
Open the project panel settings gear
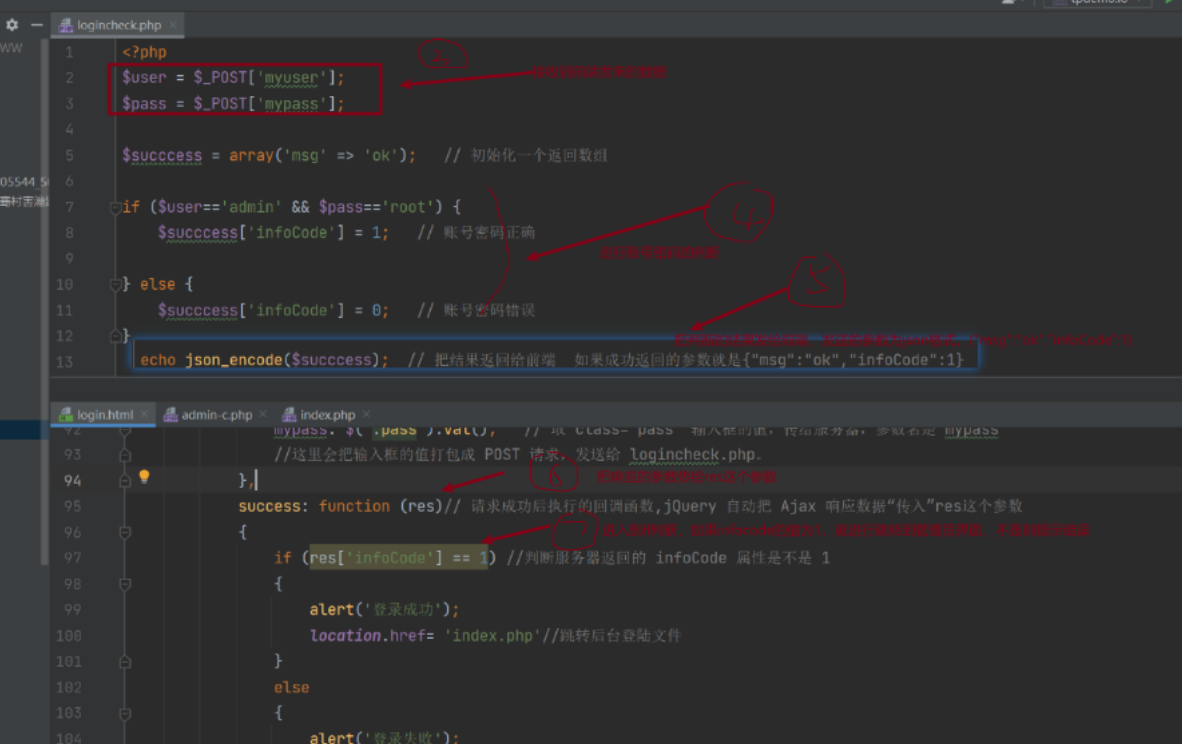click(12, 25)
